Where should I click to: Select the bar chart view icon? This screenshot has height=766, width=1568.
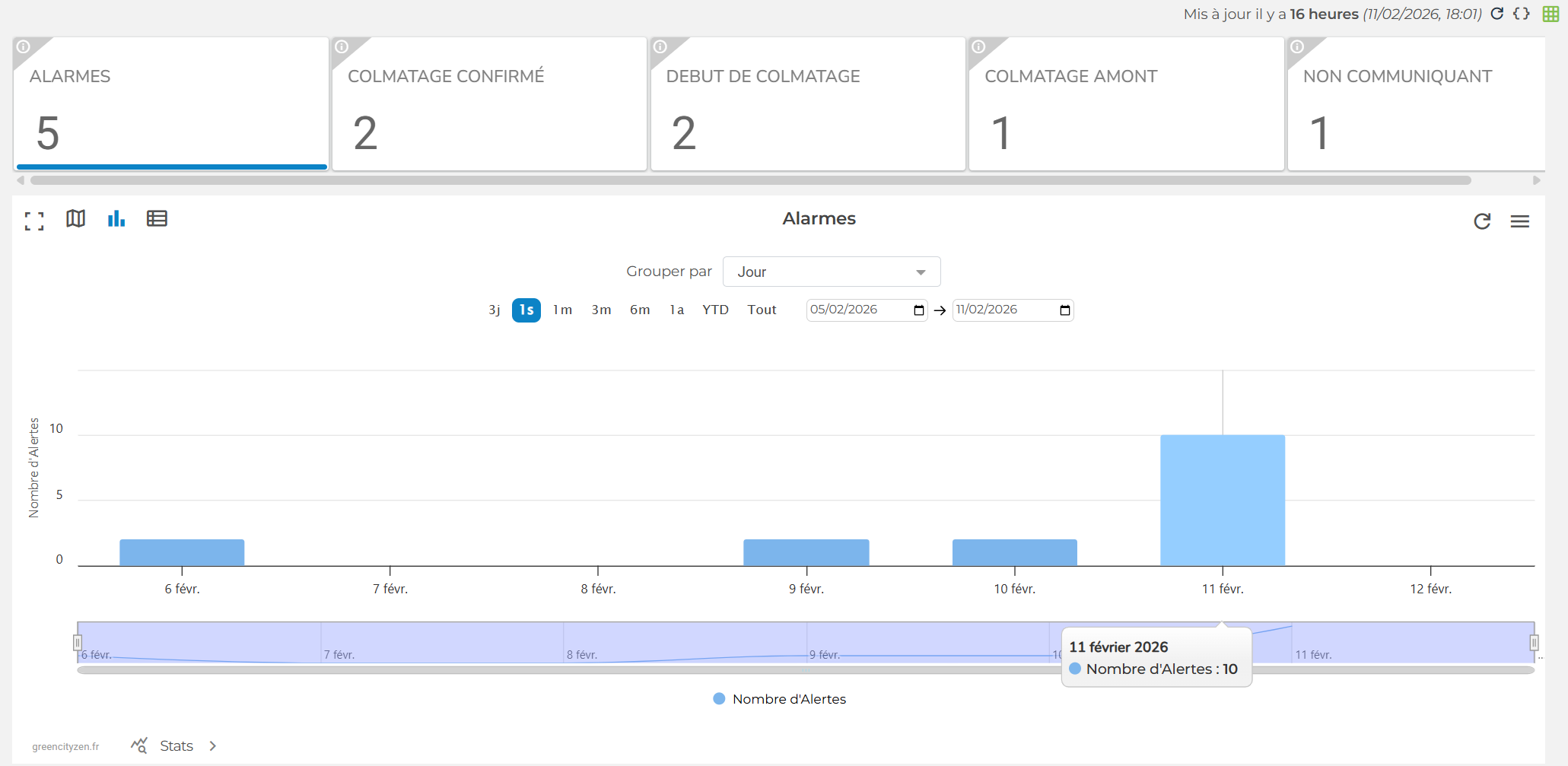[x=116, y=219]
